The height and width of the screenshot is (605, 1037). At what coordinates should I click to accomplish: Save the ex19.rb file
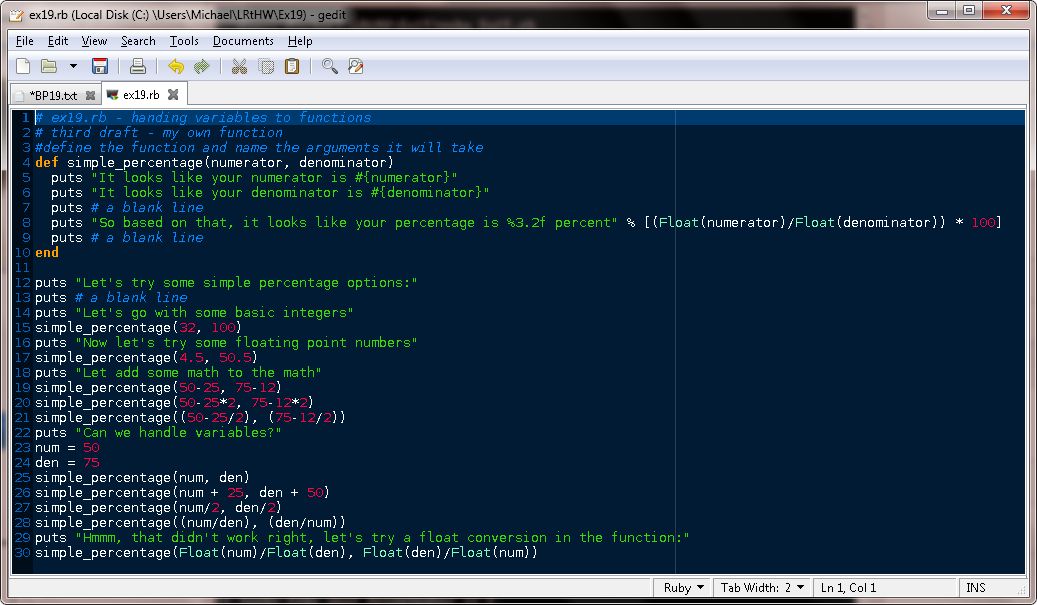(x=99, y=65)
